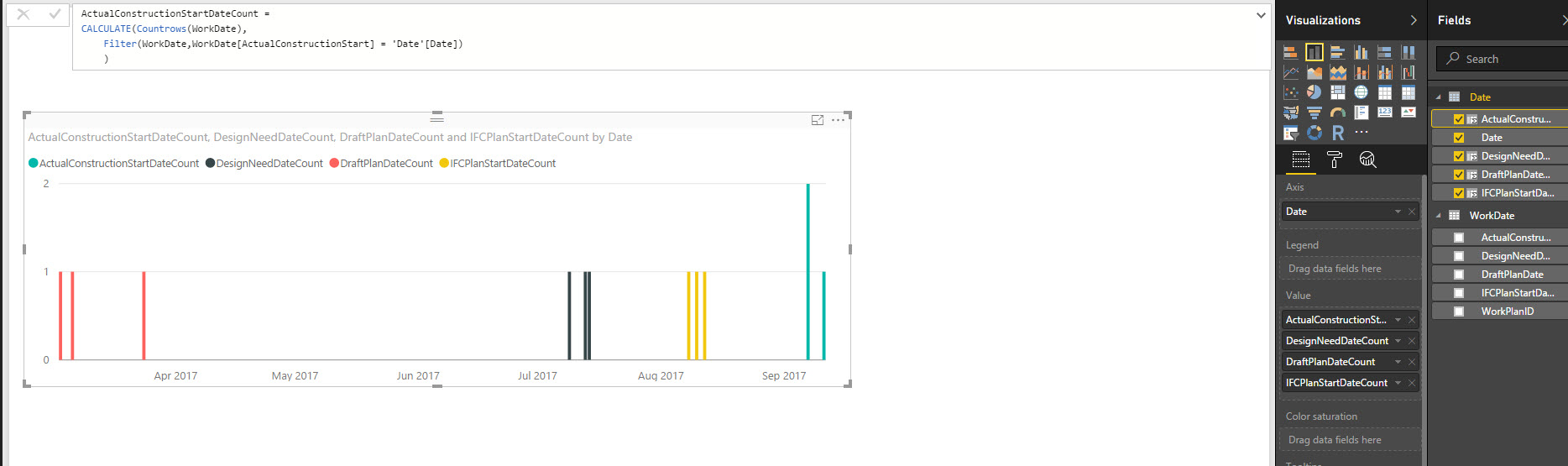Open the import custom visual ellipsis
1568x466 pixels.
(x=1362, y=133)
